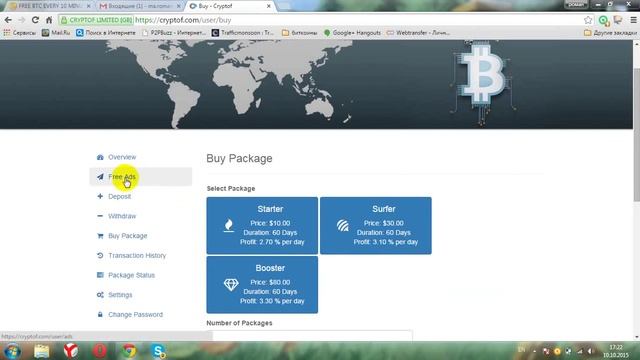Viewport: 640px width, 360px height.
Task: Click the Withdraw minus icon
Action: 100,216
